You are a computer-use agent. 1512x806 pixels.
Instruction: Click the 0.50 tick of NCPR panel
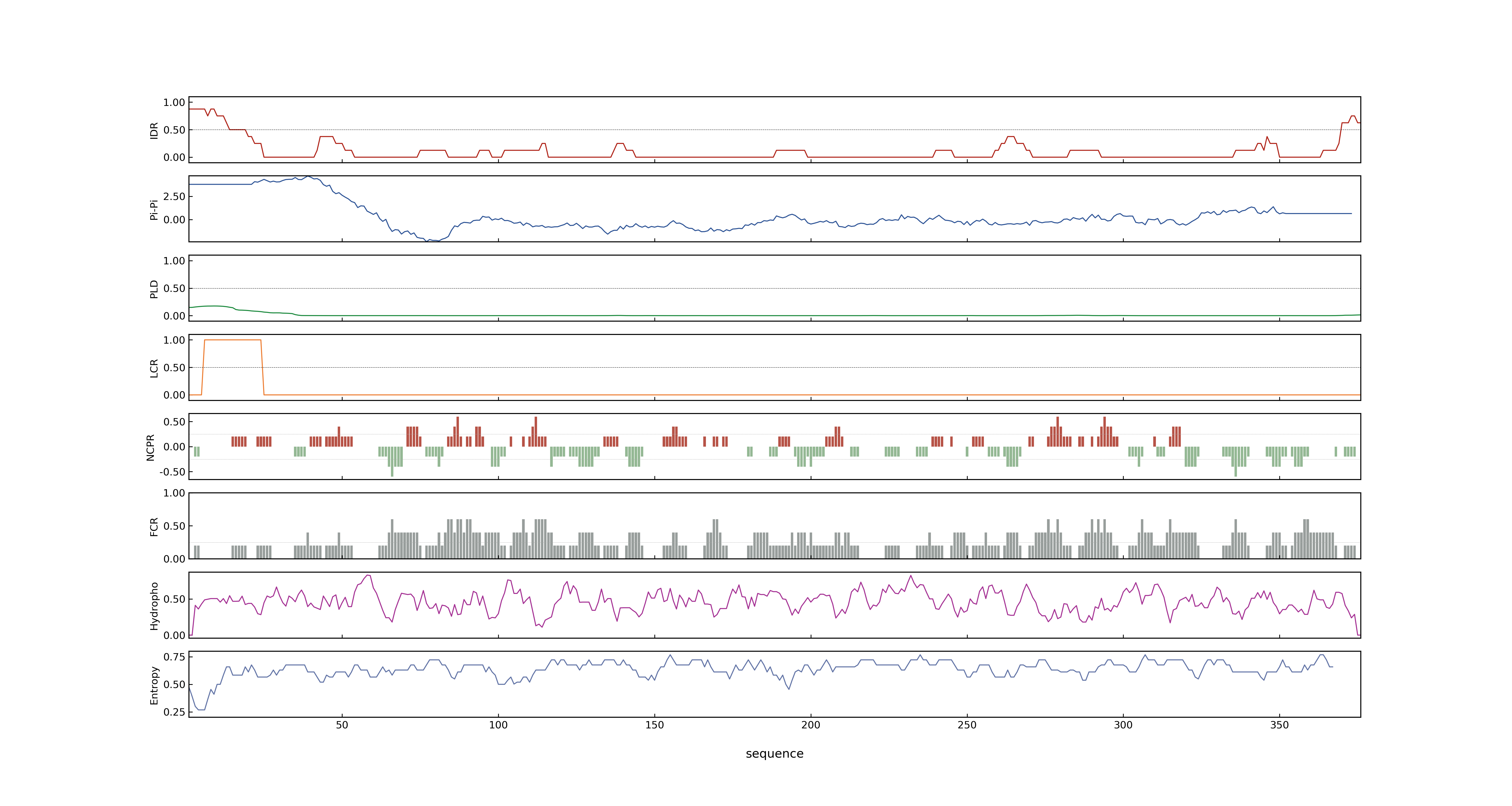(x=174, y=422)
